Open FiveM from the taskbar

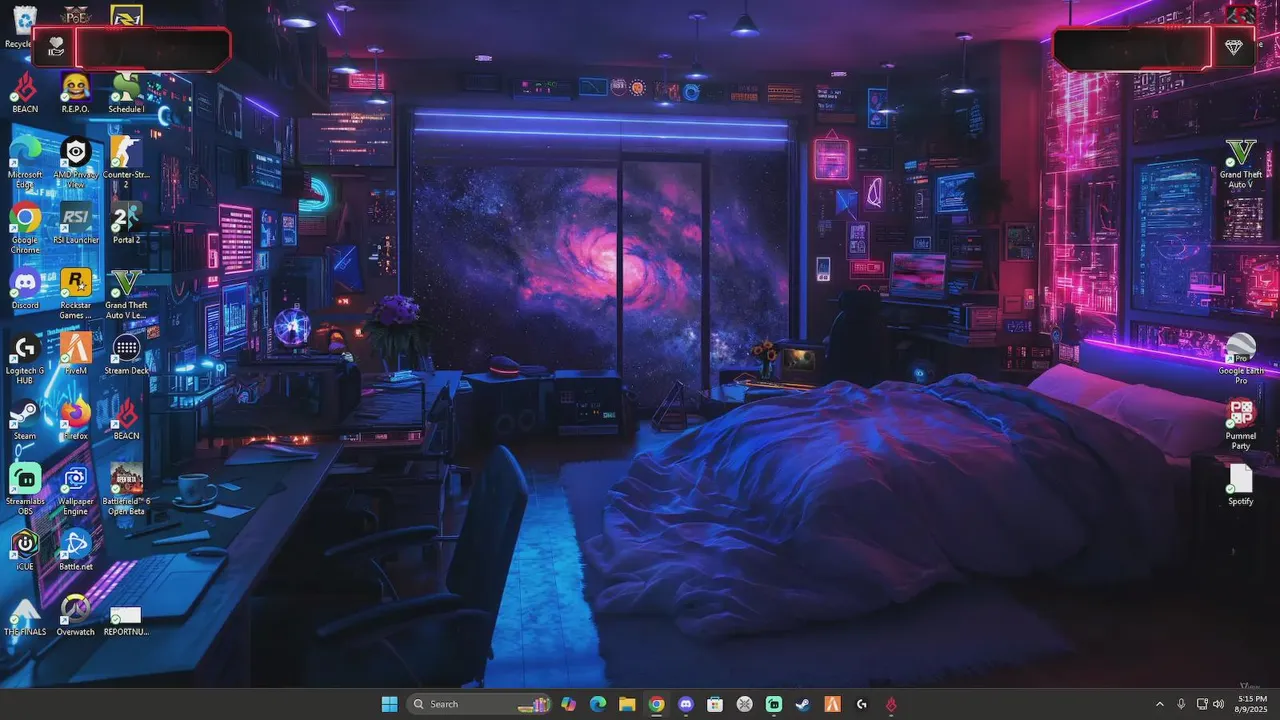tap(832, 704)
